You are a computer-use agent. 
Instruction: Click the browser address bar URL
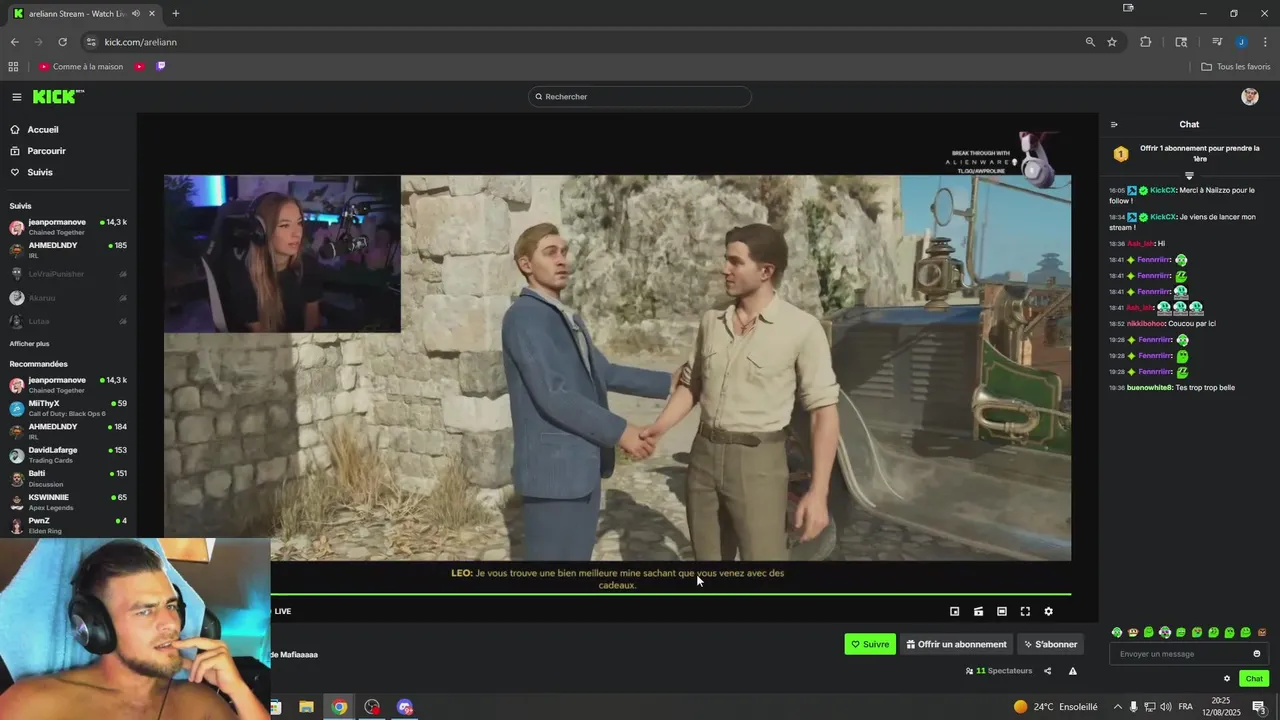[x=141, y=42]
